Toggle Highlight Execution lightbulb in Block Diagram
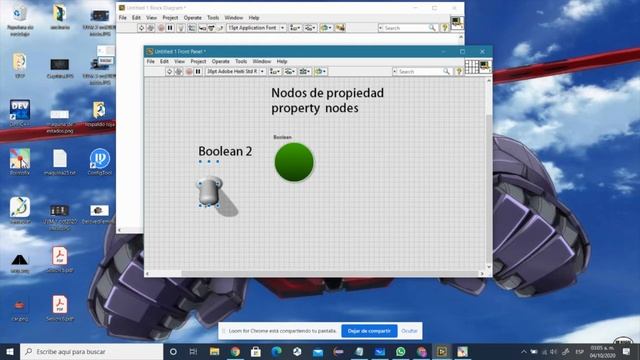The height and width of the screenshot is (360, 640). [181, 28]
